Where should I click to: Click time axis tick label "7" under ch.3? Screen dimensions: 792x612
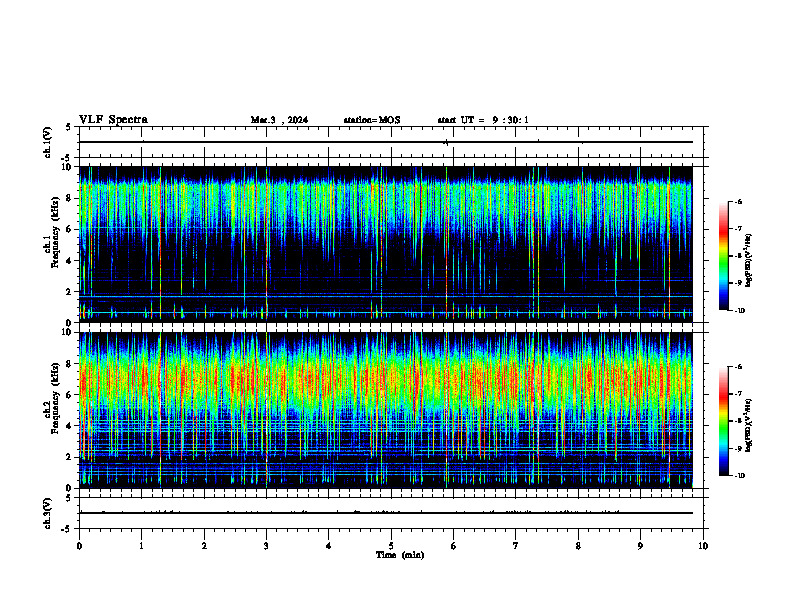pyautogui.click(x=516, y=546)
